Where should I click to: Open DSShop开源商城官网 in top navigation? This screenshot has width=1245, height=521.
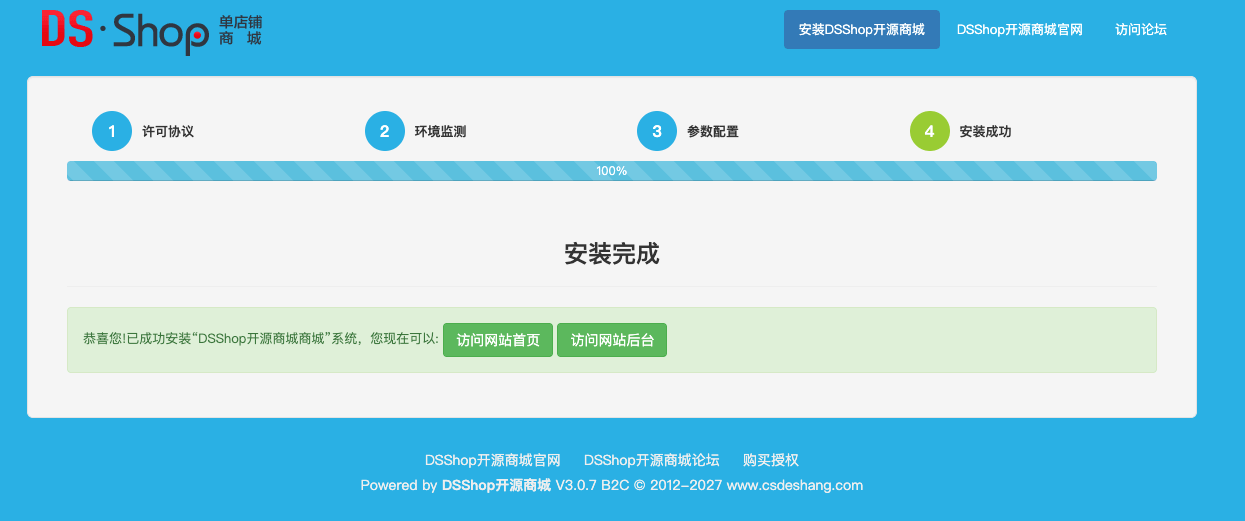click(1020, 30)
